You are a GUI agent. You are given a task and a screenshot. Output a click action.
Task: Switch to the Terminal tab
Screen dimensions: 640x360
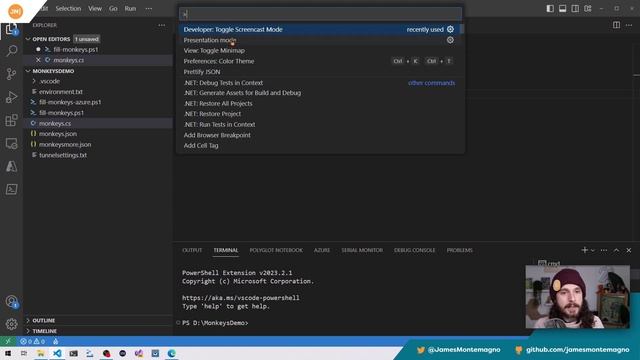[x=226, y=250]
